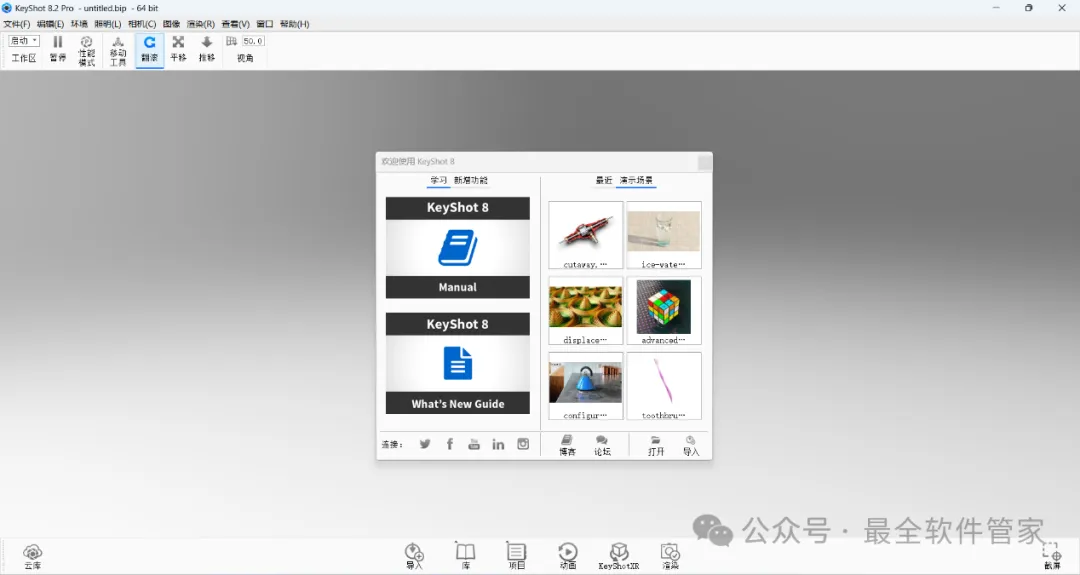1080x575 pixels.
Task: Open the Project (项目) panel
Action: pos(517,556)
